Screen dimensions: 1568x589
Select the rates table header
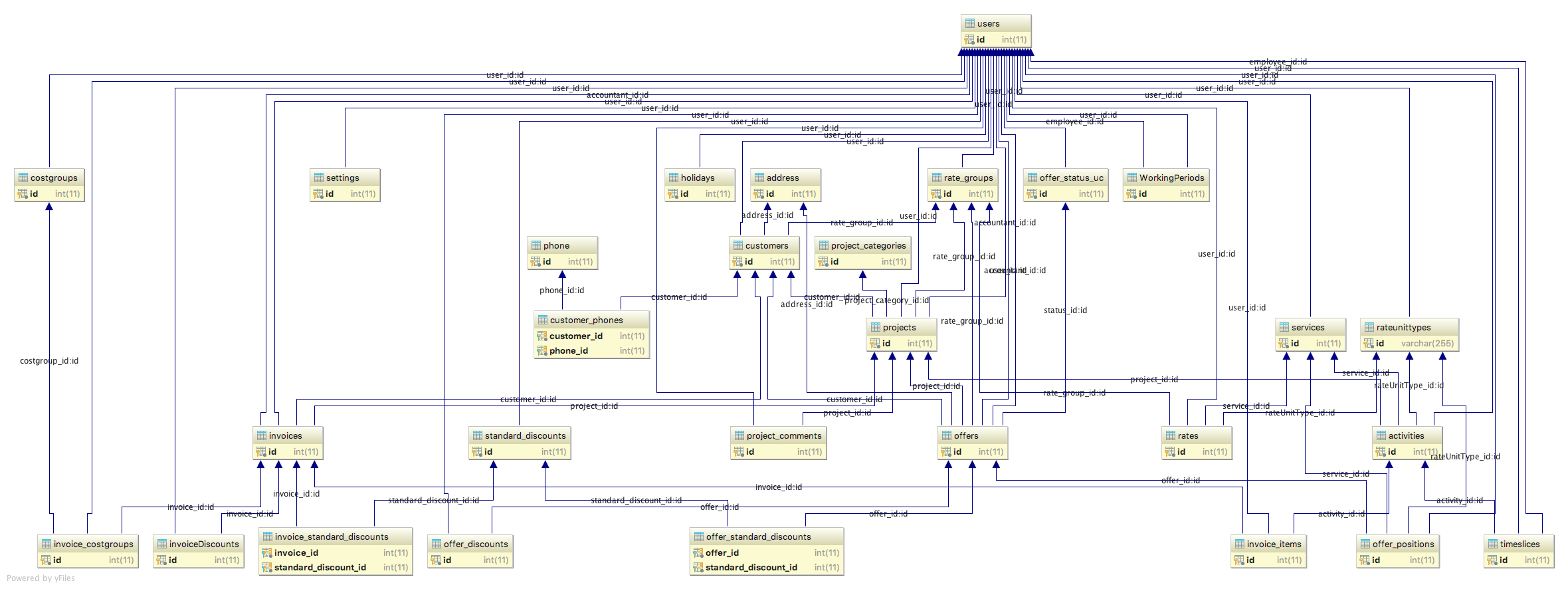tap(1197, 435)
